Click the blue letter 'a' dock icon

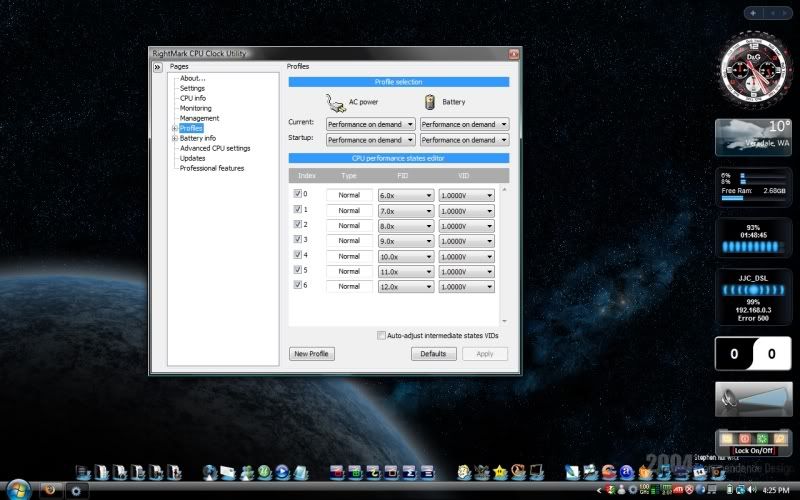[627, 472]
